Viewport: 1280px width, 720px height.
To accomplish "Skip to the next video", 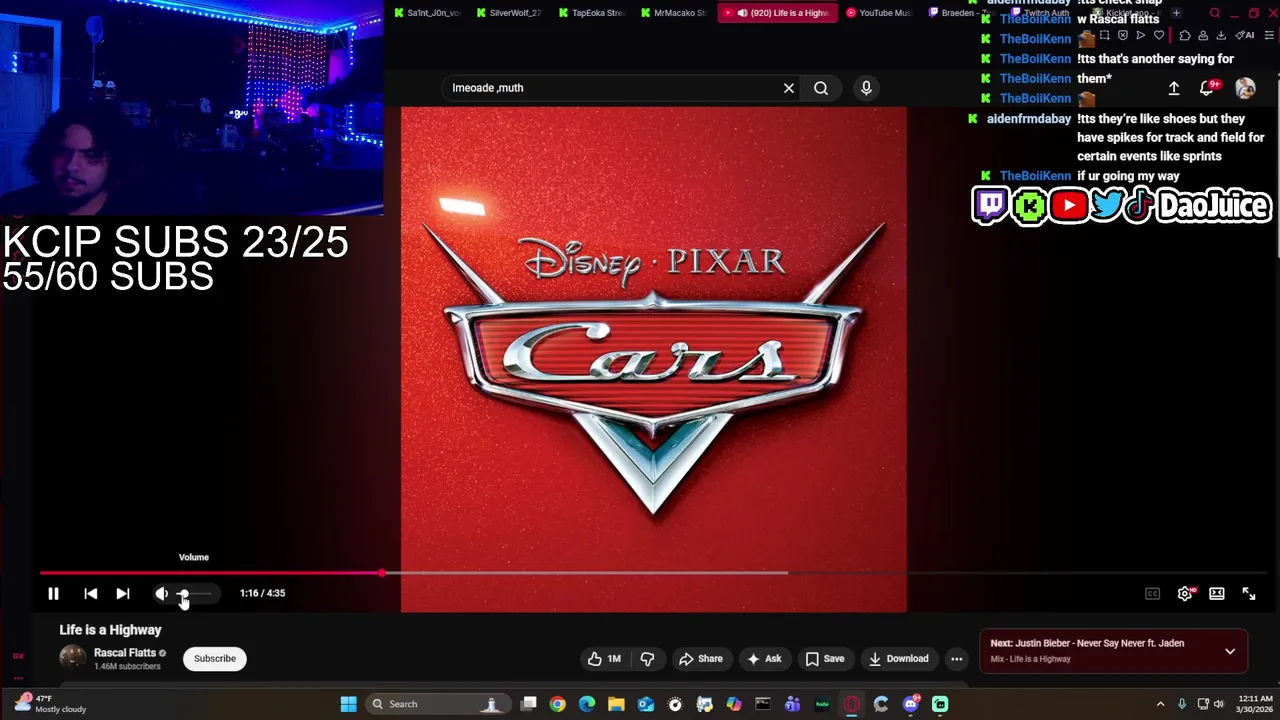I will click(122, 593).
